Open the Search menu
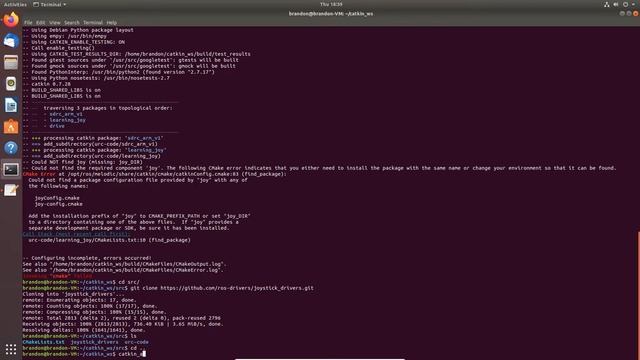640x360 pixels. (x=72, y=23)
